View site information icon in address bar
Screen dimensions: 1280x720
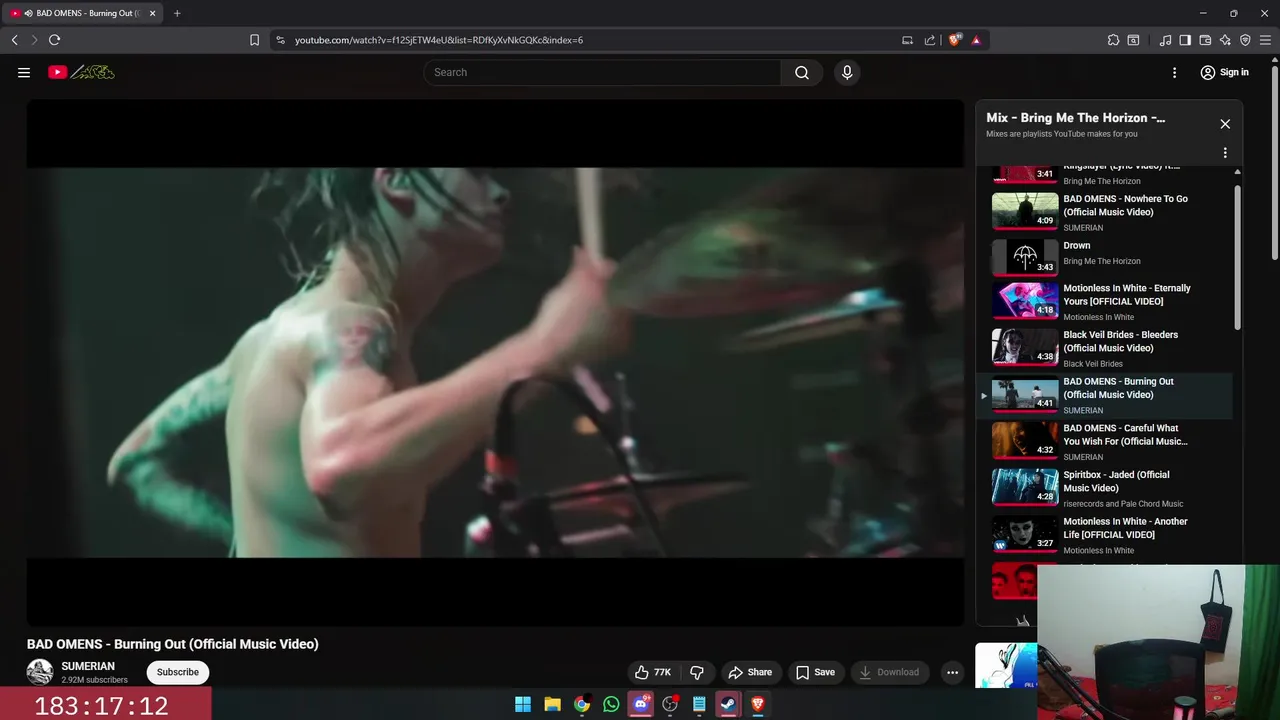(x=281, y=40)
